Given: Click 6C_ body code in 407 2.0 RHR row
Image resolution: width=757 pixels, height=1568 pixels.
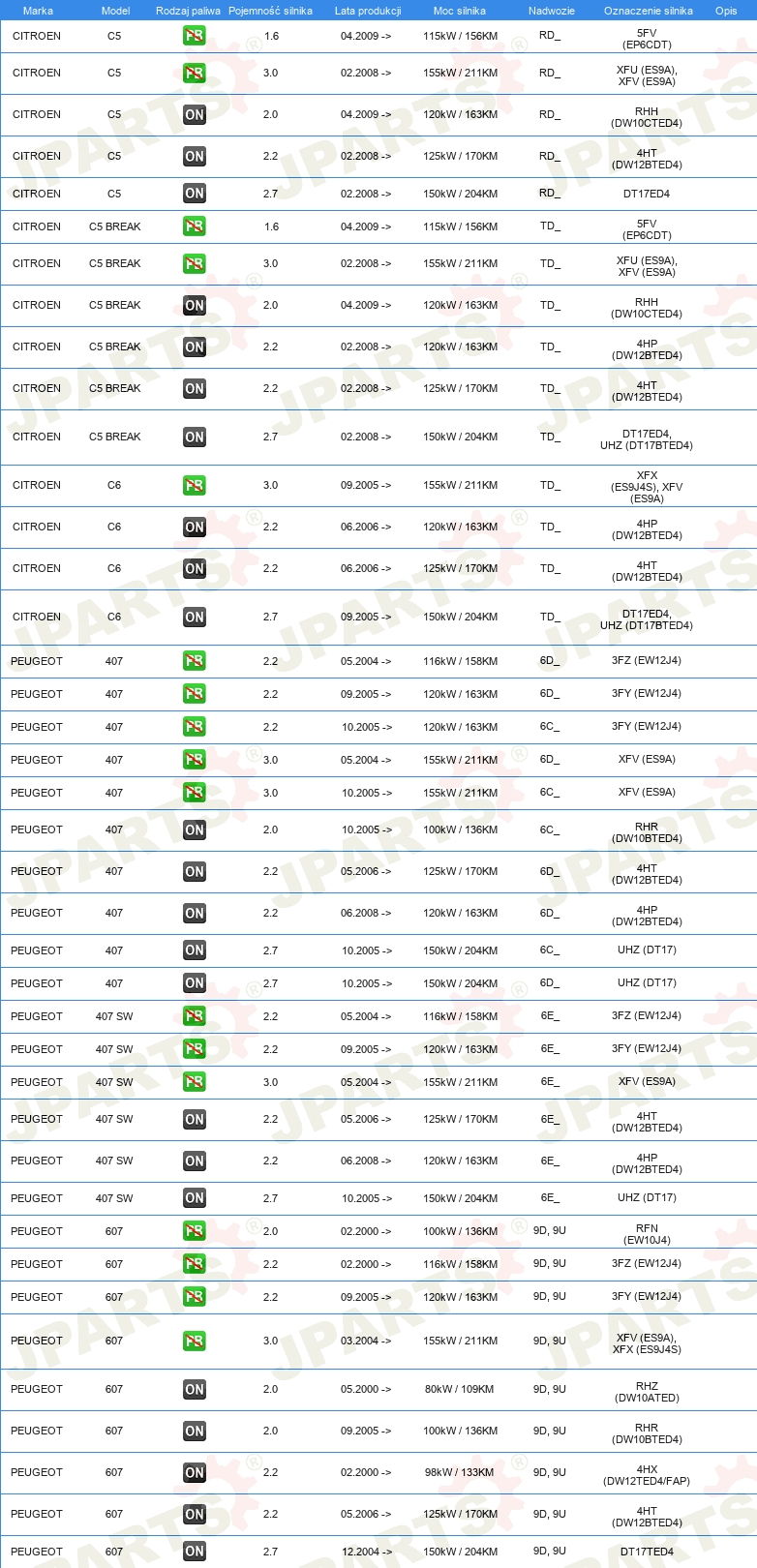Looking at the screenshot, I should click(550, 829).
